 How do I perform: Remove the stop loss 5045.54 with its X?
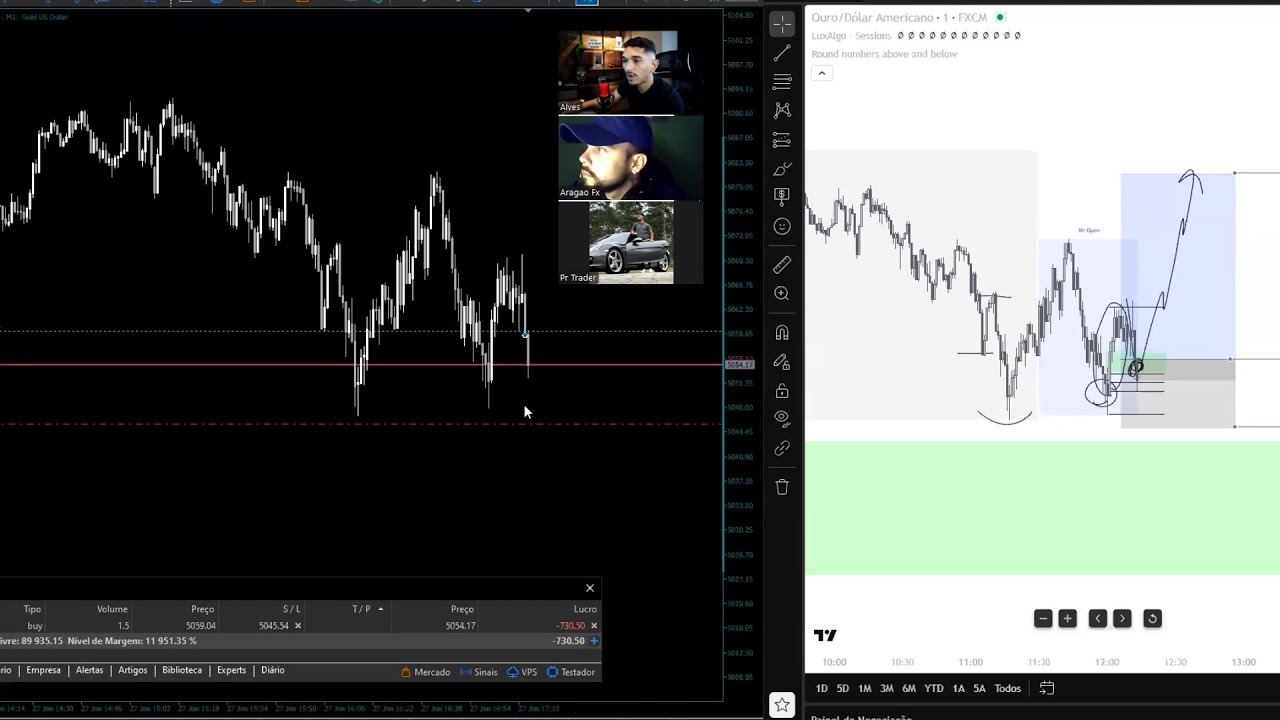pos(297,626)
